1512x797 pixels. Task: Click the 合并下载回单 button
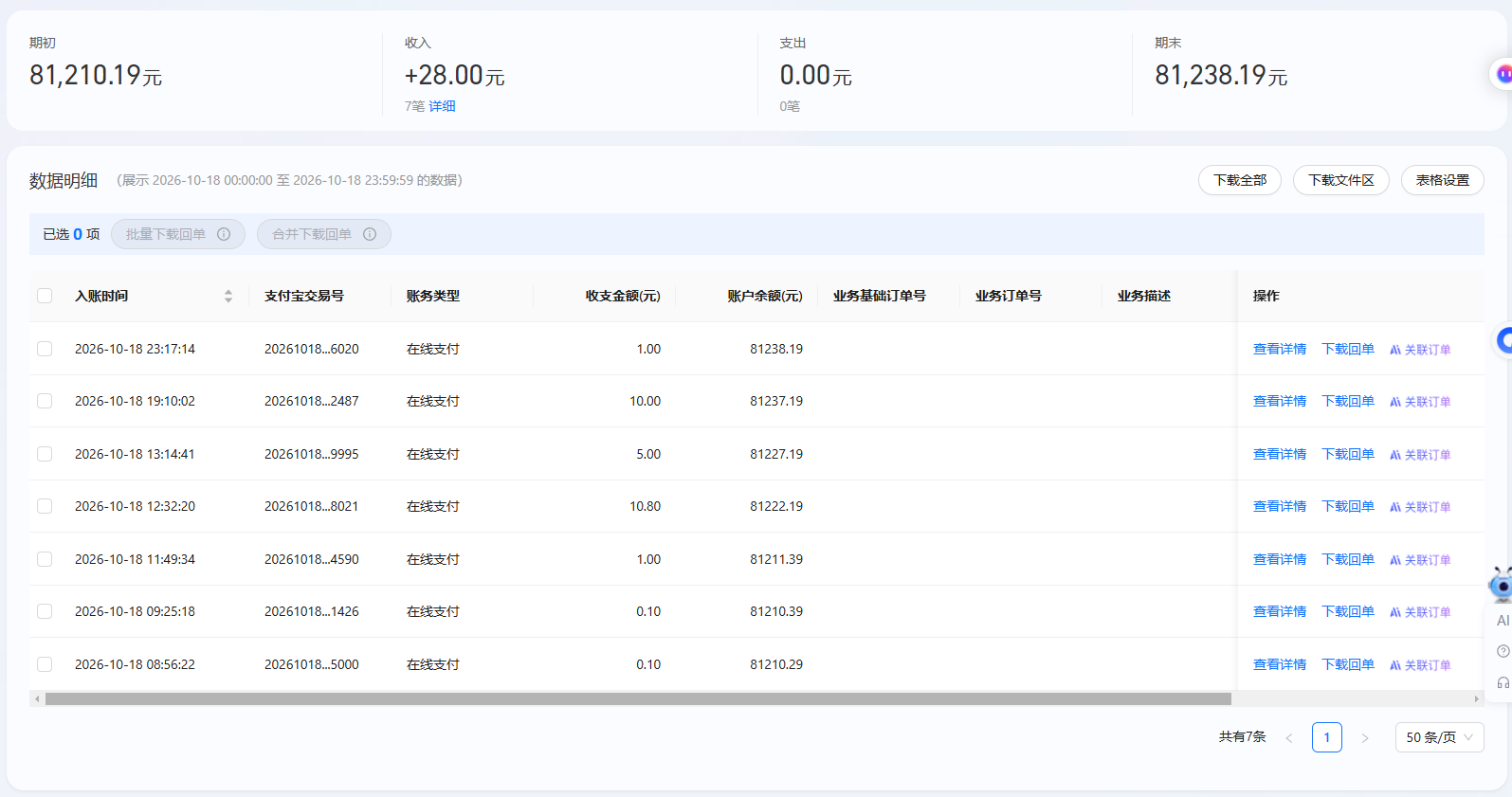[x=324, y=234]
